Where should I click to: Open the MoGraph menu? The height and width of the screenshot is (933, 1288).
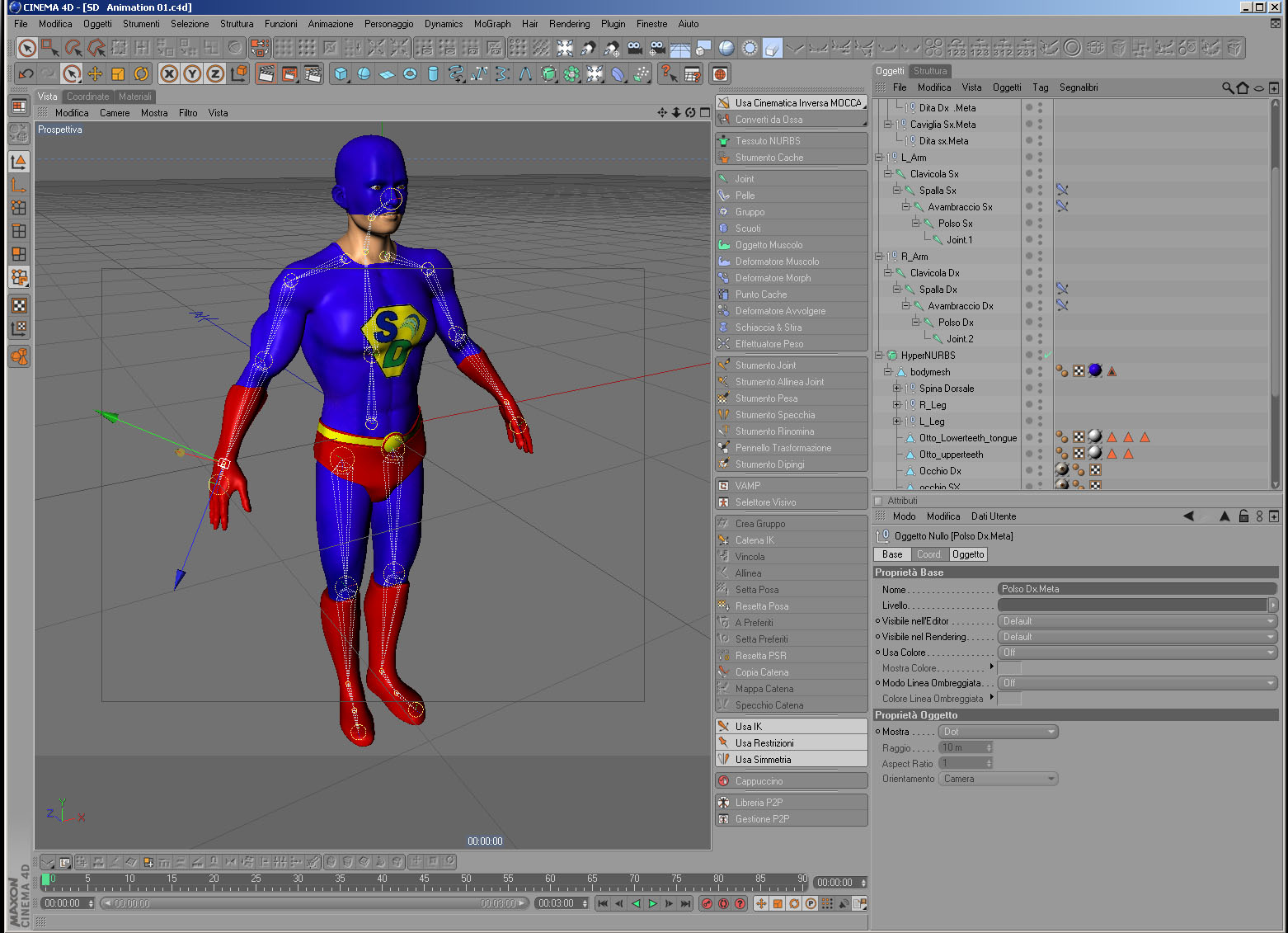pos(491,24)
